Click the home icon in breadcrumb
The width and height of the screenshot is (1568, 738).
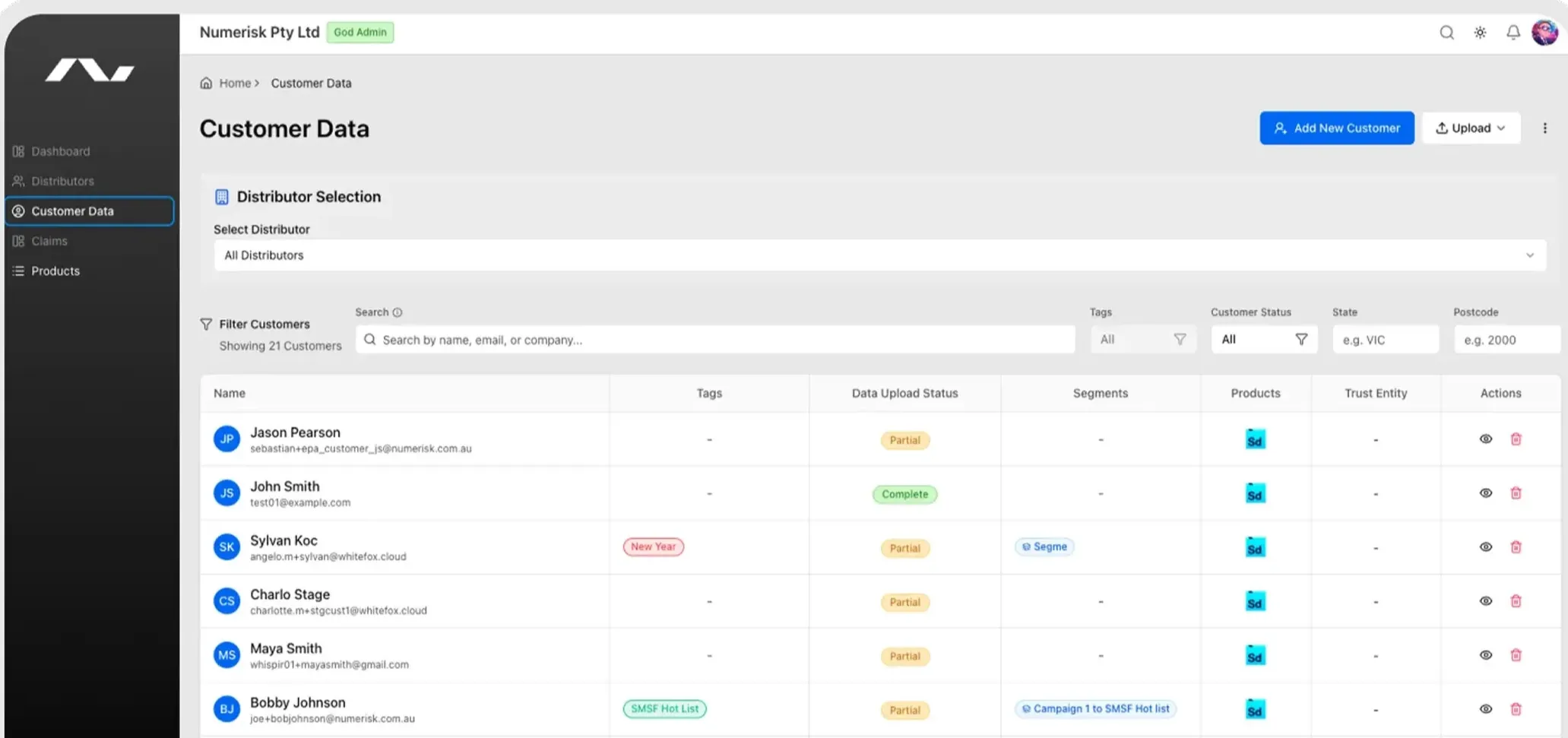click(206, 83)
